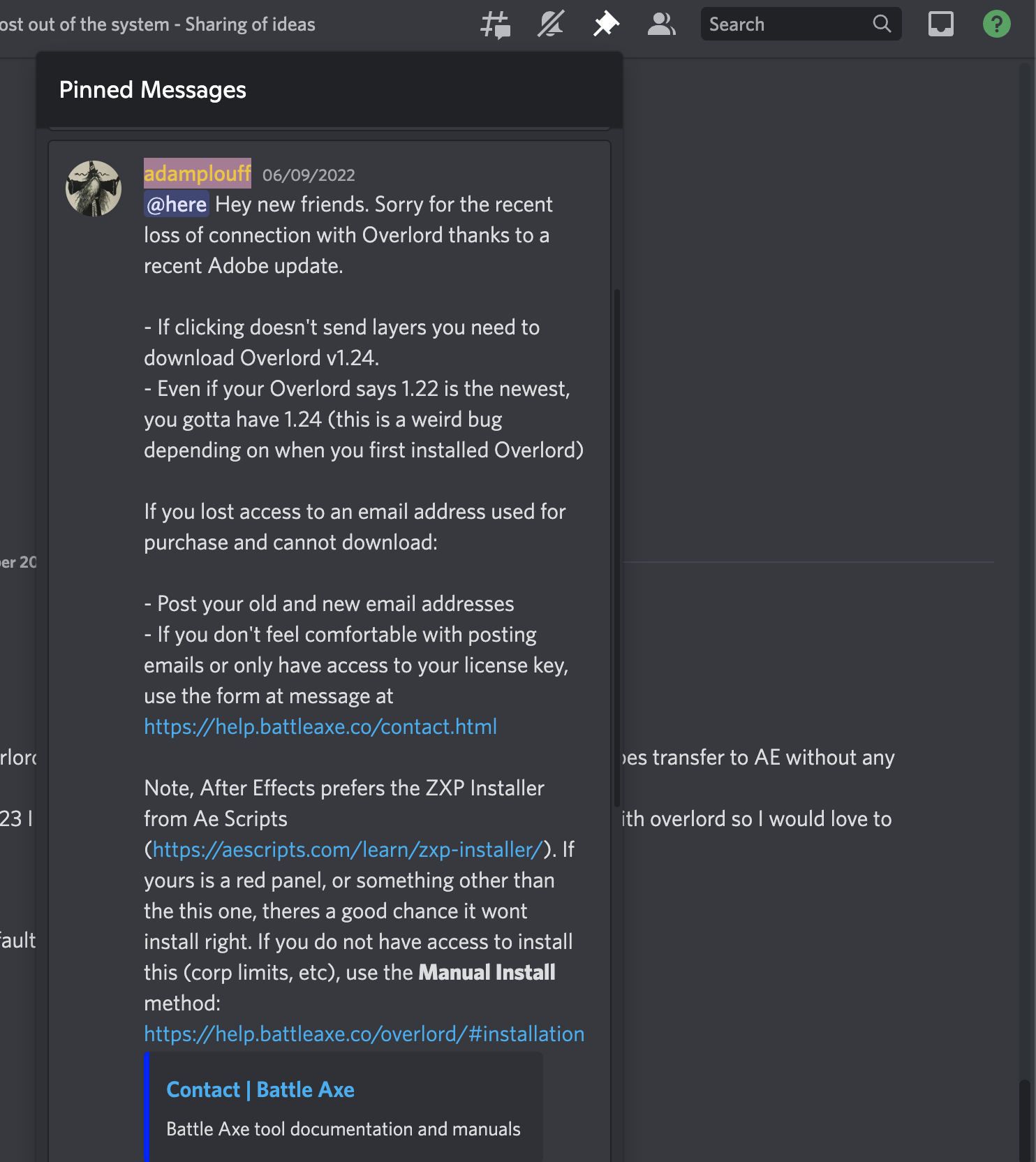Open the Overlord installation guide link
This screenshot has height=1162, width=1036.
(364, 1034)
